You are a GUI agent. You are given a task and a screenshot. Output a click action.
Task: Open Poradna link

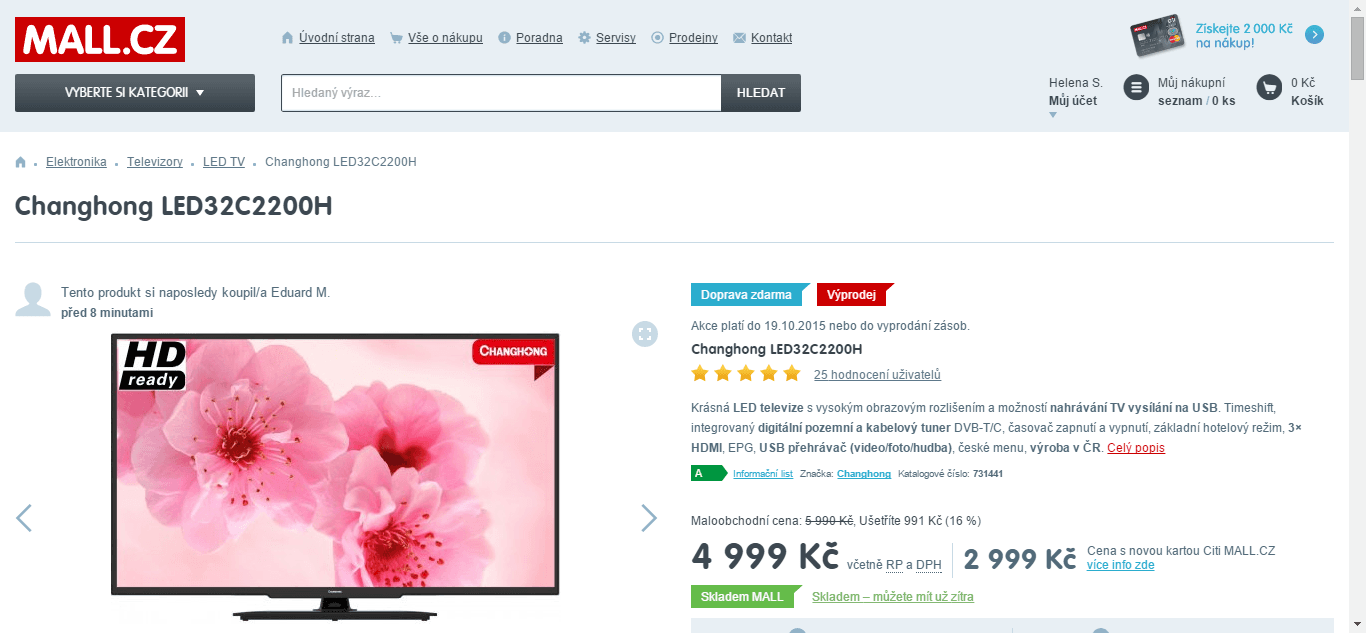point(539,38)
